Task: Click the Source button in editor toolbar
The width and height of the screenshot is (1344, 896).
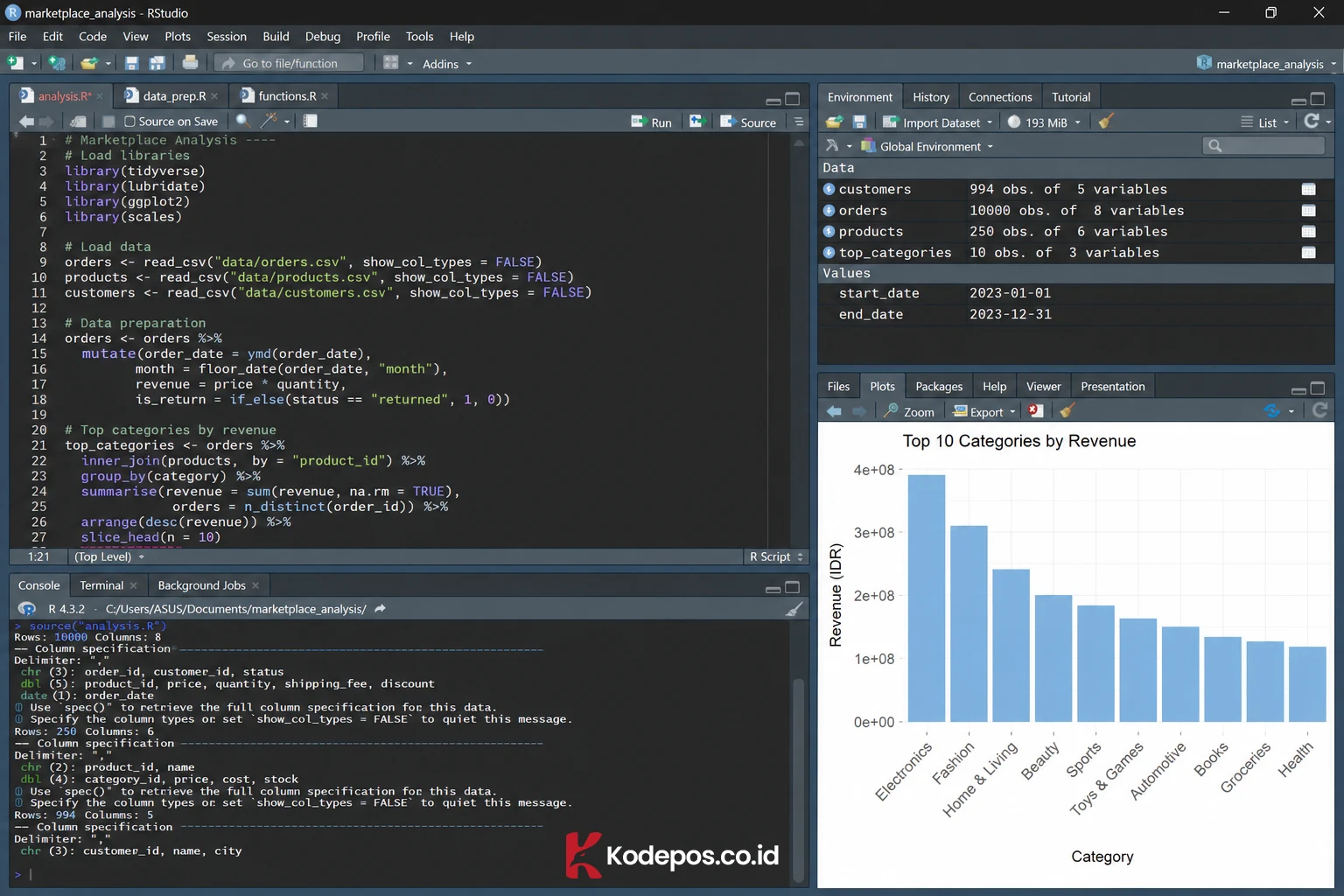Action: point(748,122)
